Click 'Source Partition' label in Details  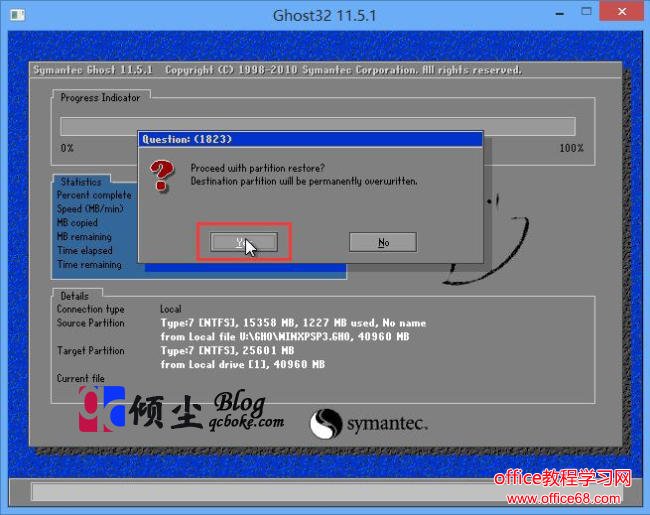pos(90,323)
